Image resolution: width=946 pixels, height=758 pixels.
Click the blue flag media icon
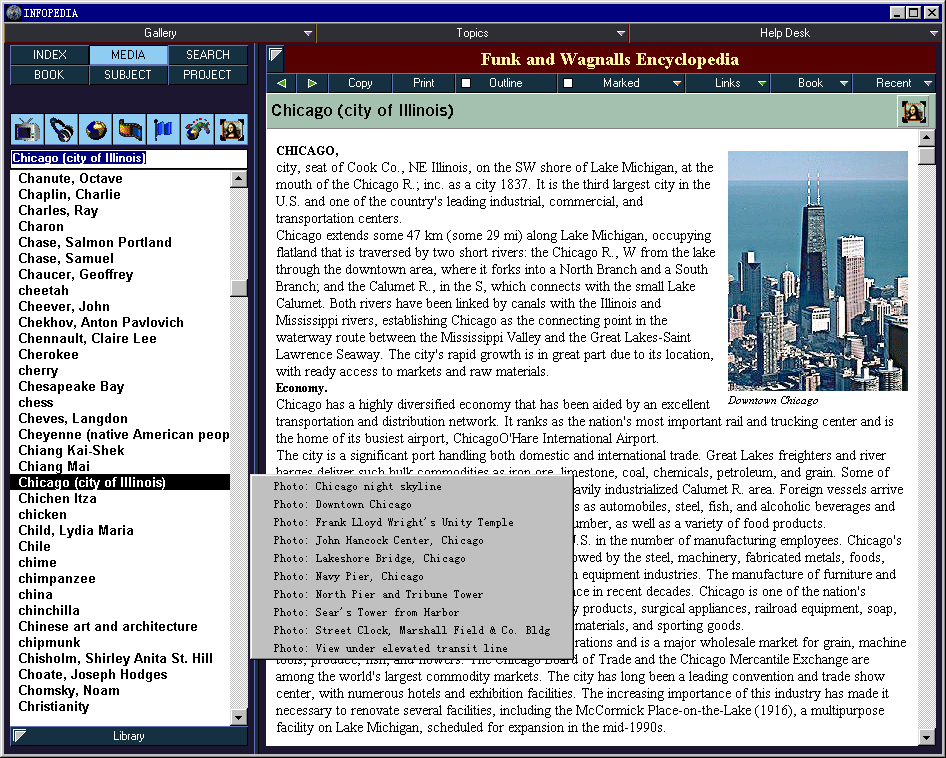163,129
